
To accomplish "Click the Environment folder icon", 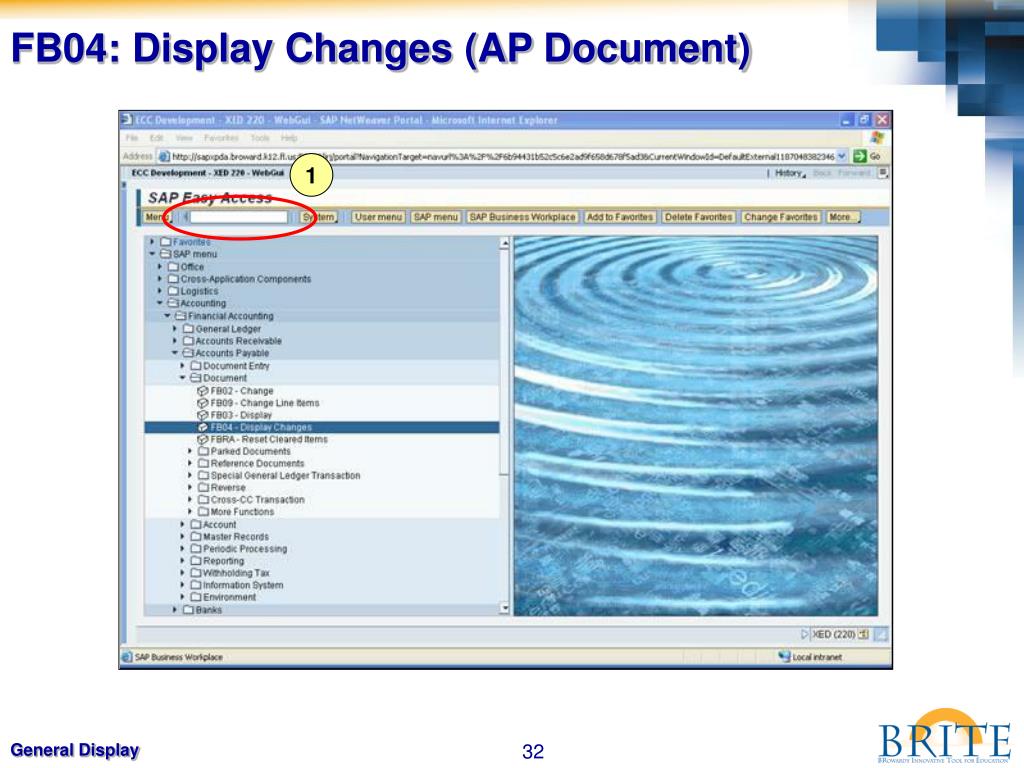I will [196, 597].
